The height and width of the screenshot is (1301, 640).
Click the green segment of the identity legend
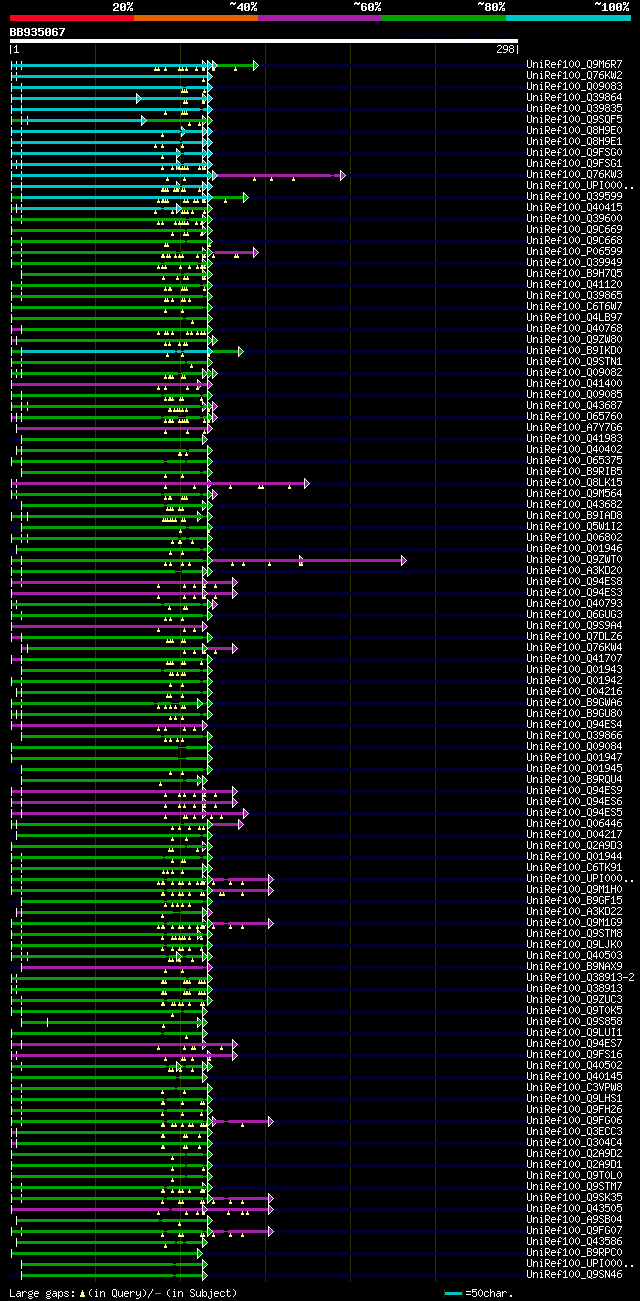444,18
